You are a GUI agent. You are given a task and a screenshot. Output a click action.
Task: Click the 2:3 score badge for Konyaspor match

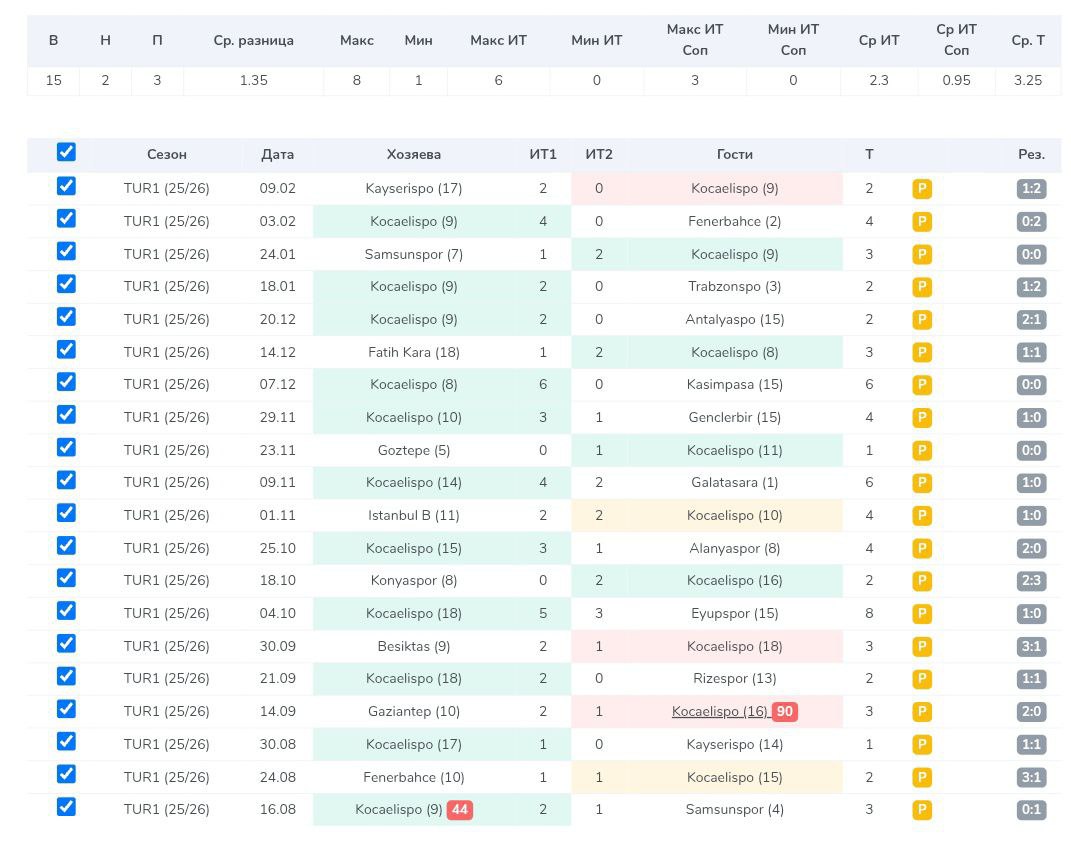[1031, 581]
